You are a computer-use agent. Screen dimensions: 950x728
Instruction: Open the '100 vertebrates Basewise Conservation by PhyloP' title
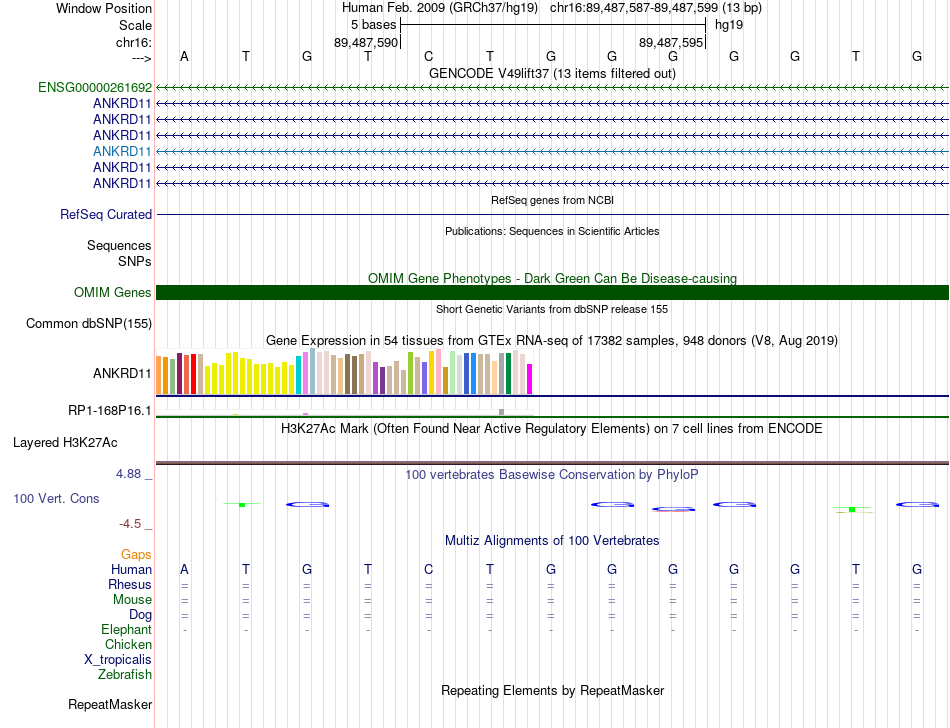coord(552,475)
